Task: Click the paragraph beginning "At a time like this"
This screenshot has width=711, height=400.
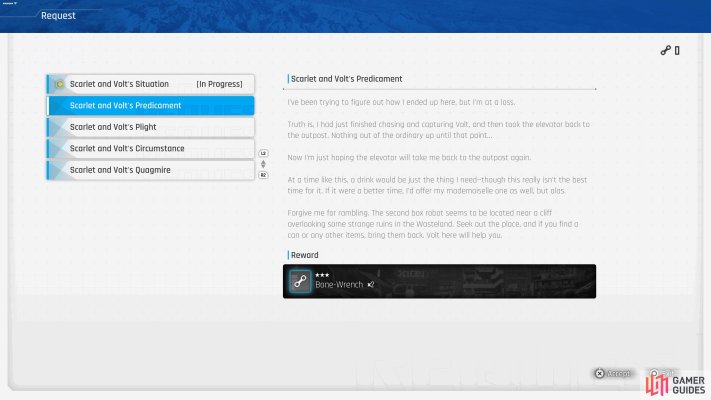Action: coord(437,185)
